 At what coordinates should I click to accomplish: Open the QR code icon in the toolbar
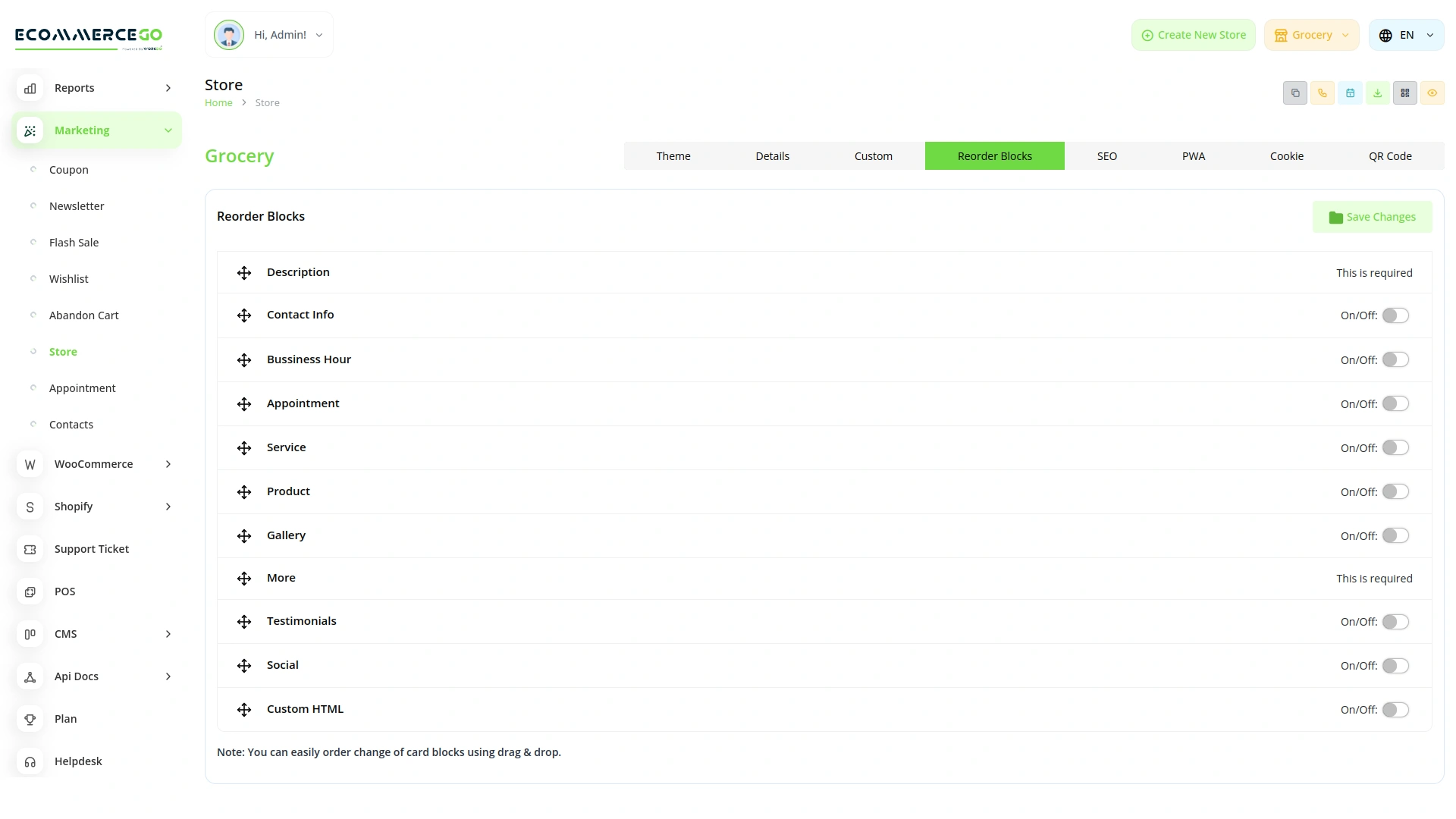click(x=1405, y=93)
